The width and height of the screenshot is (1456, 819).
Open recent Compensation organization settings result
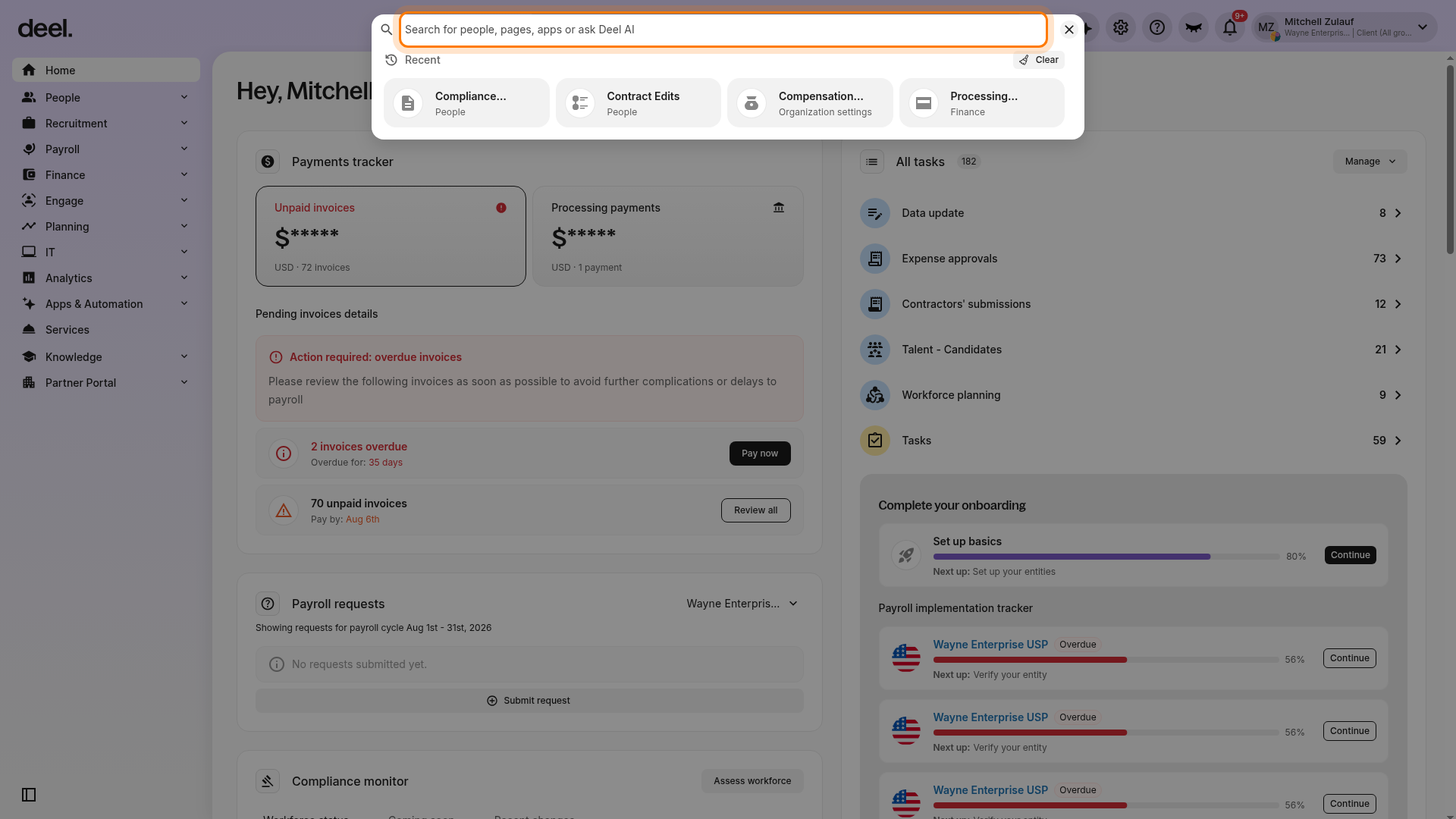point(810,103)
